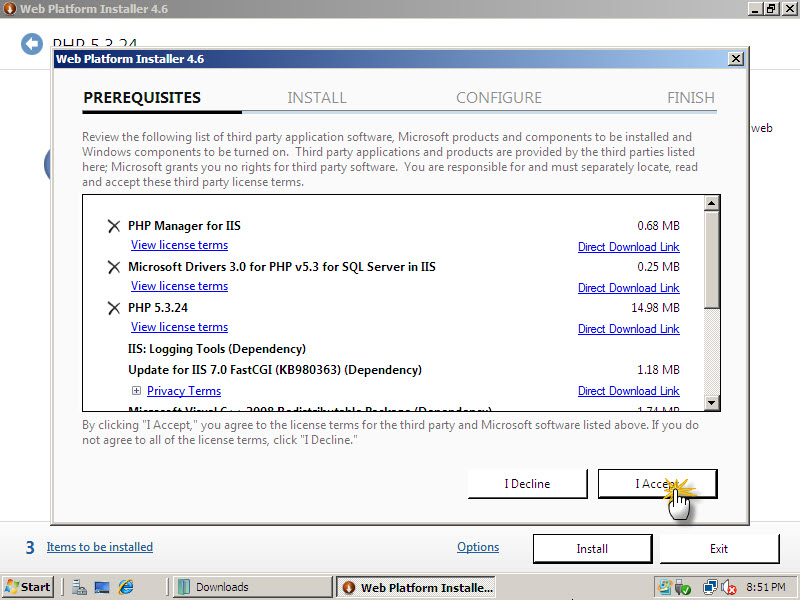Remove Microsoft Drivers 3.0 for PHP via X
This screenshot has width=800, height=600.
pyautogui.click(x=114, y=267)
